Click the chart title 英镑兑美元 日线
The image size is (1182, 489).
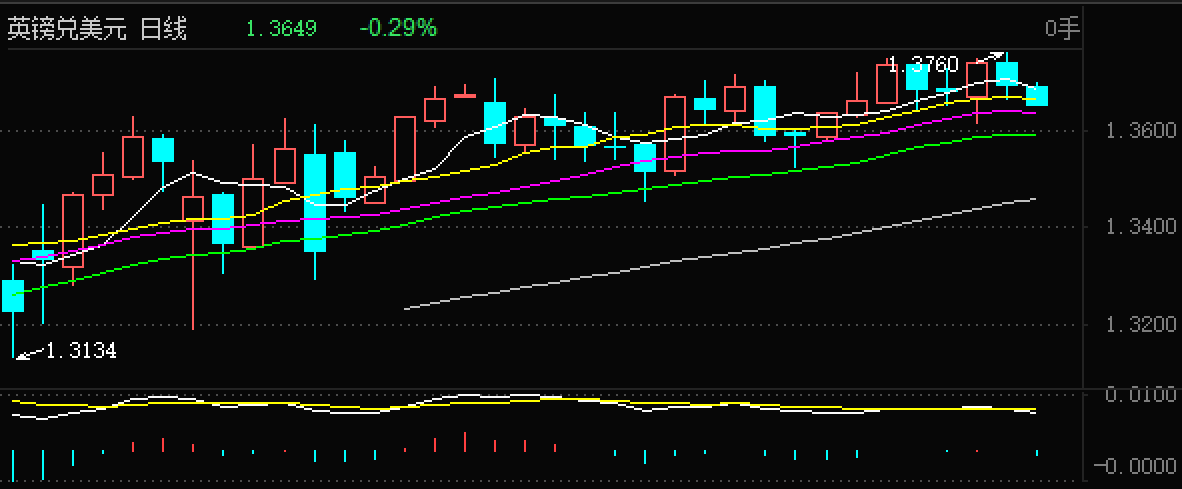[x=97, y=29]
